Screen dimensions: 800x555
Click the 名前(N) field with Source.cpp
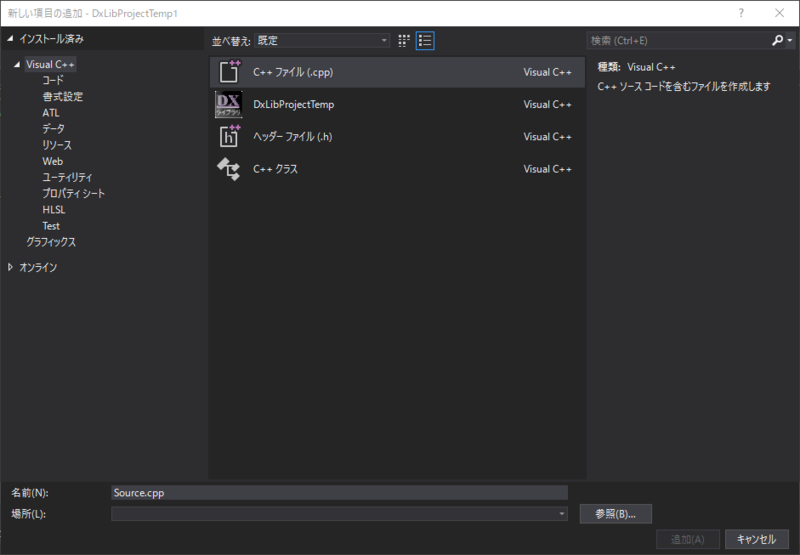[339, 493]
